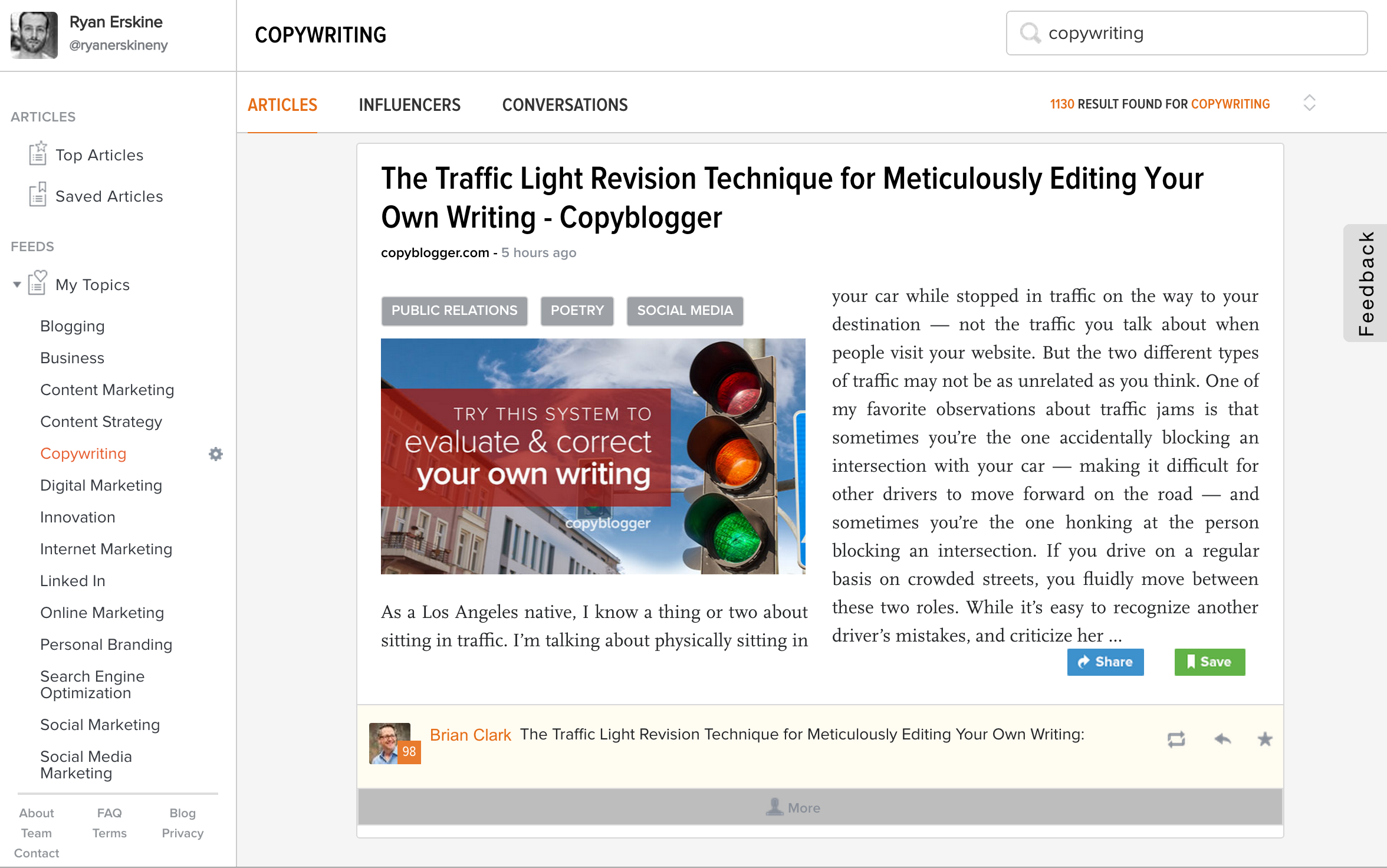Favorite Brian Clark's tweet with star
The width and height of the screenshot is (1387, 868).
(1265, 739)
